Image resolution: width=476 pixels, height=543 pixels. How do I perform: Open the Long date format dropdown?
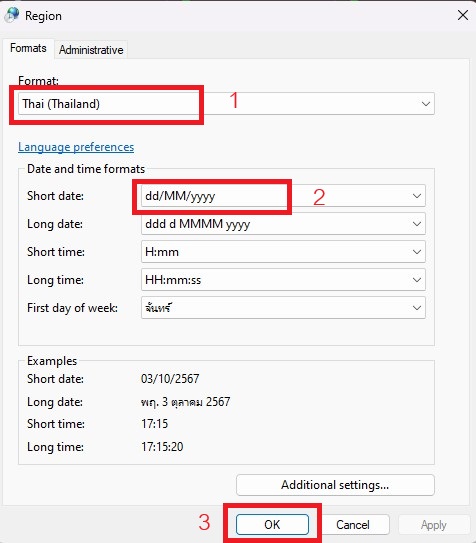(x=283, y=224)
